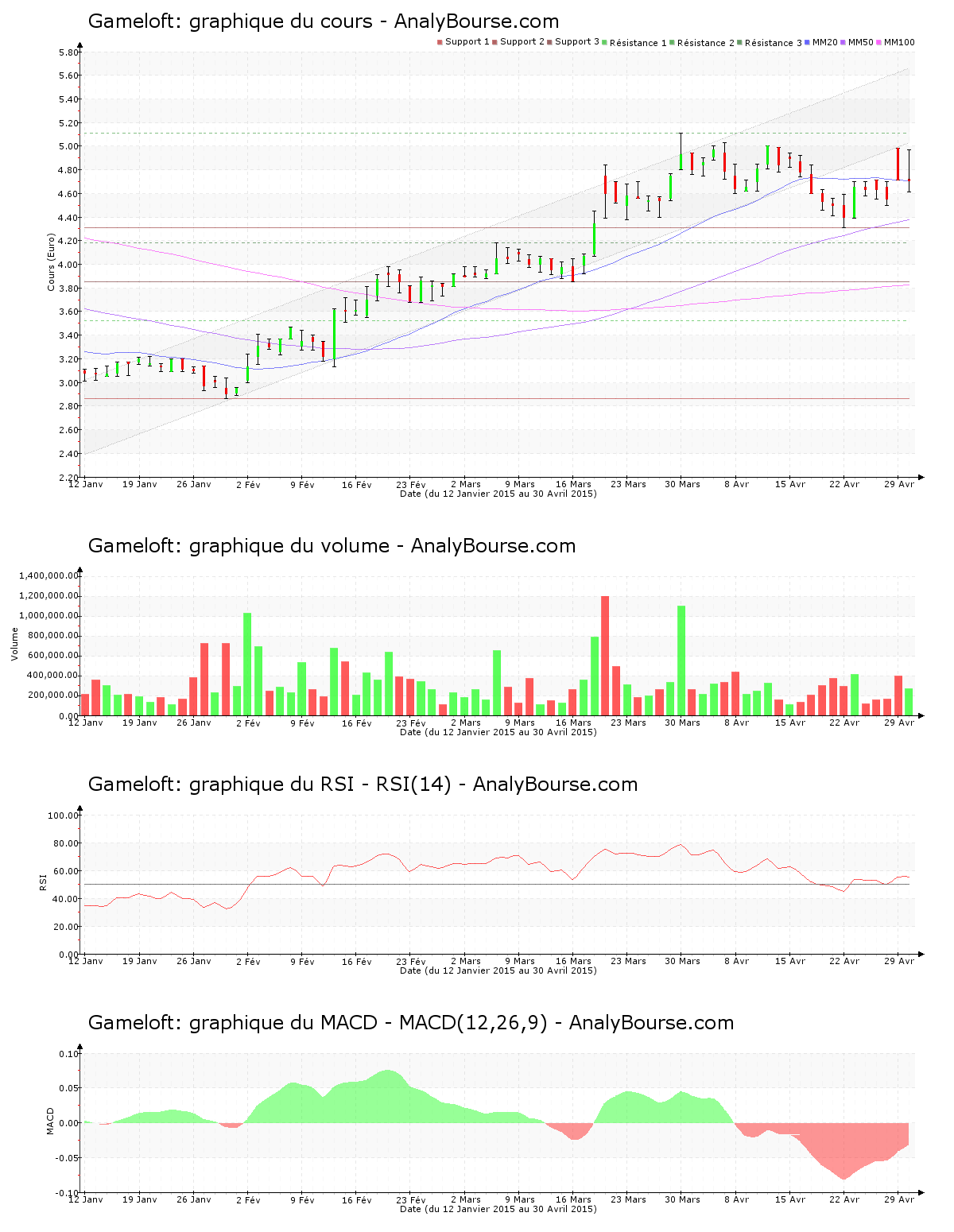Click the 100.00 value on the RSI axis

coord(64,816)
